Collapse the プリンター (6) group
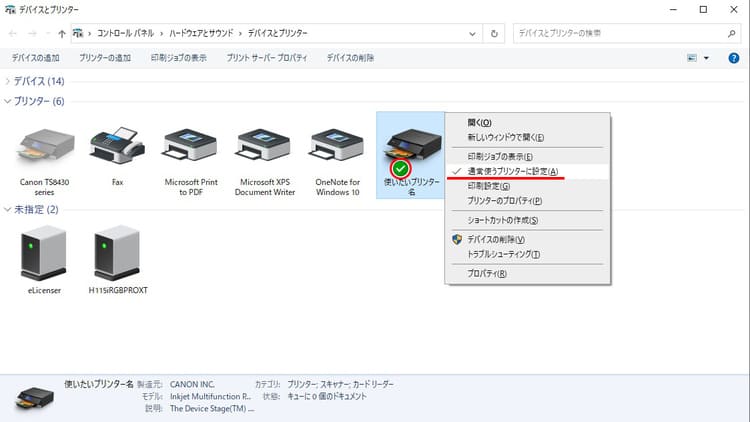The image size is (750, 422). tap(7, 101)
